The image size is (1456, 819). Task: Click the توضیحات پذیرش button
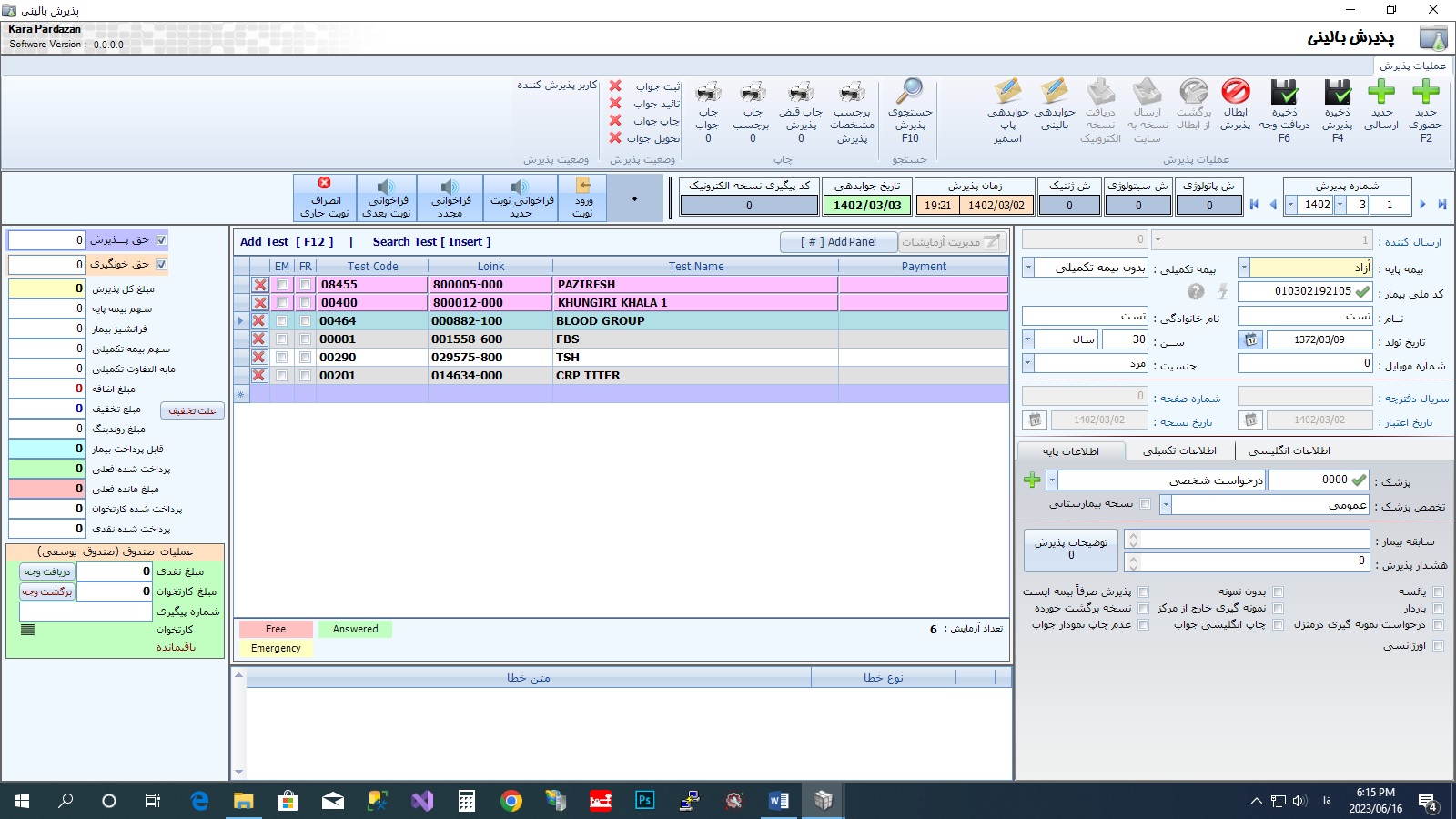pyautogui.click(x=1070, y=548)
